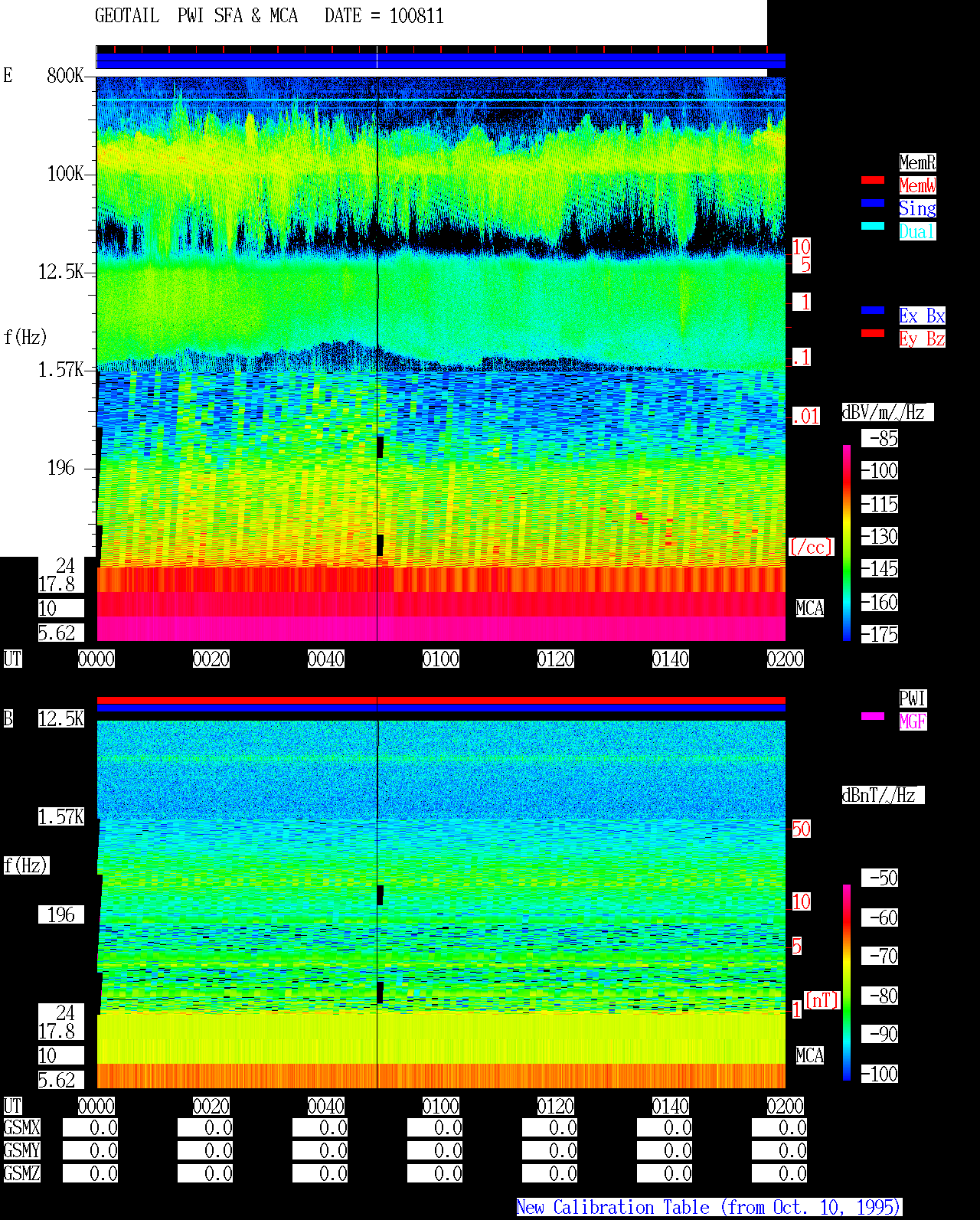This screenshot has width=980, height=1220.
Task: Click the dBV/m/√Hz color scale bar
Action: click(847, 542)
